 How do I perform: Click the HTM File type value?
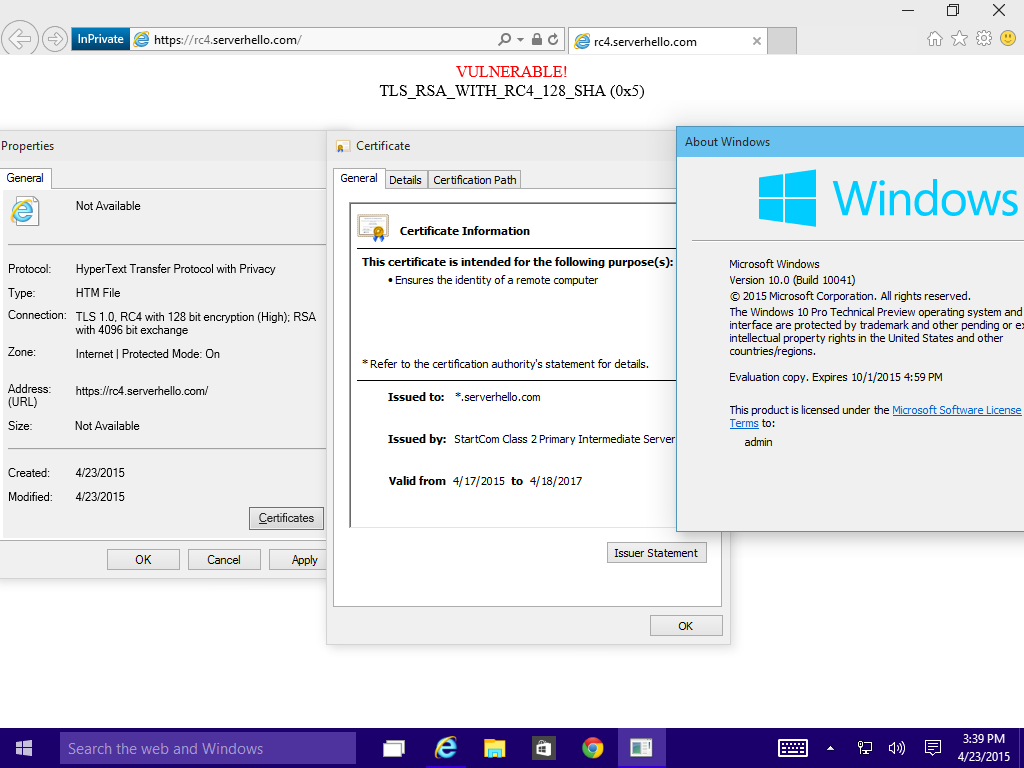tap(98, 293)
